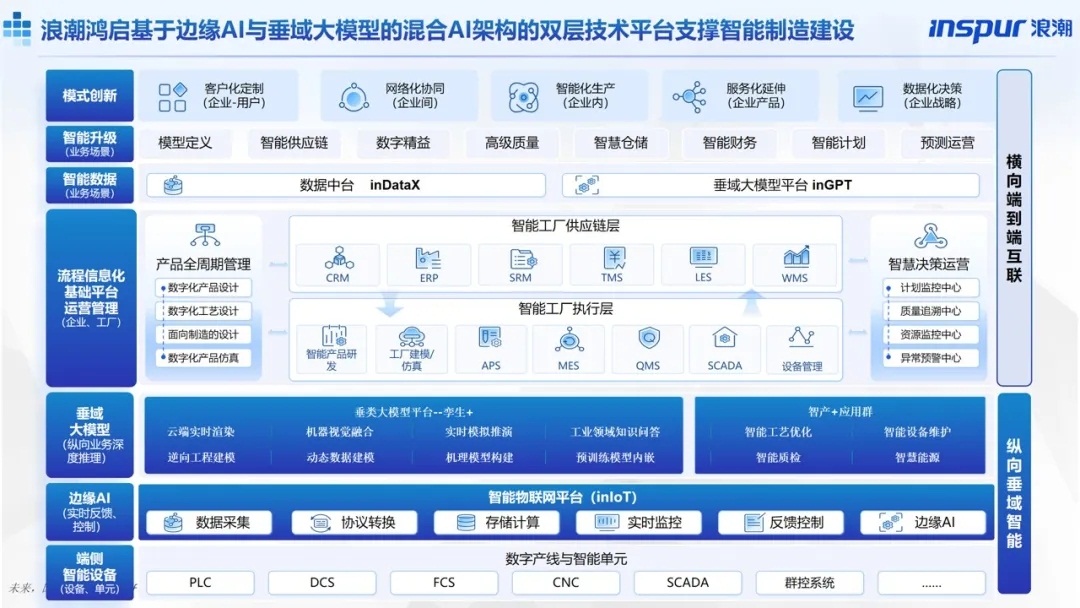Select the 流程信息化基础平台运营管理 header
This screenshot has height=608, width=1080.
[x=90, y=298]
